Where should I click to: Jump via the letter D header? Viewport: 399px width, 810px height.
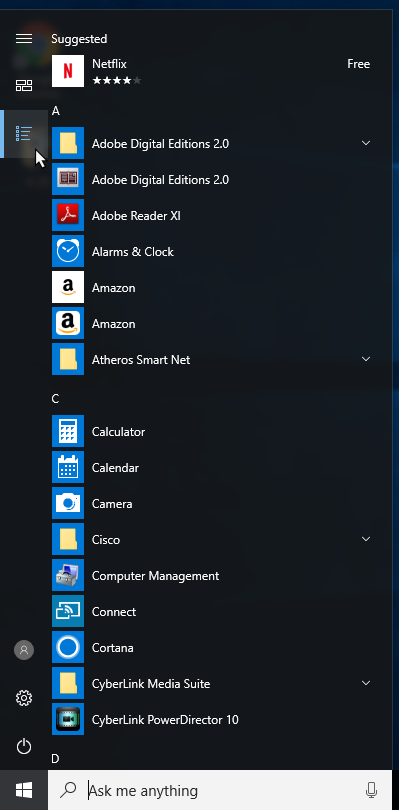point(56,758)
